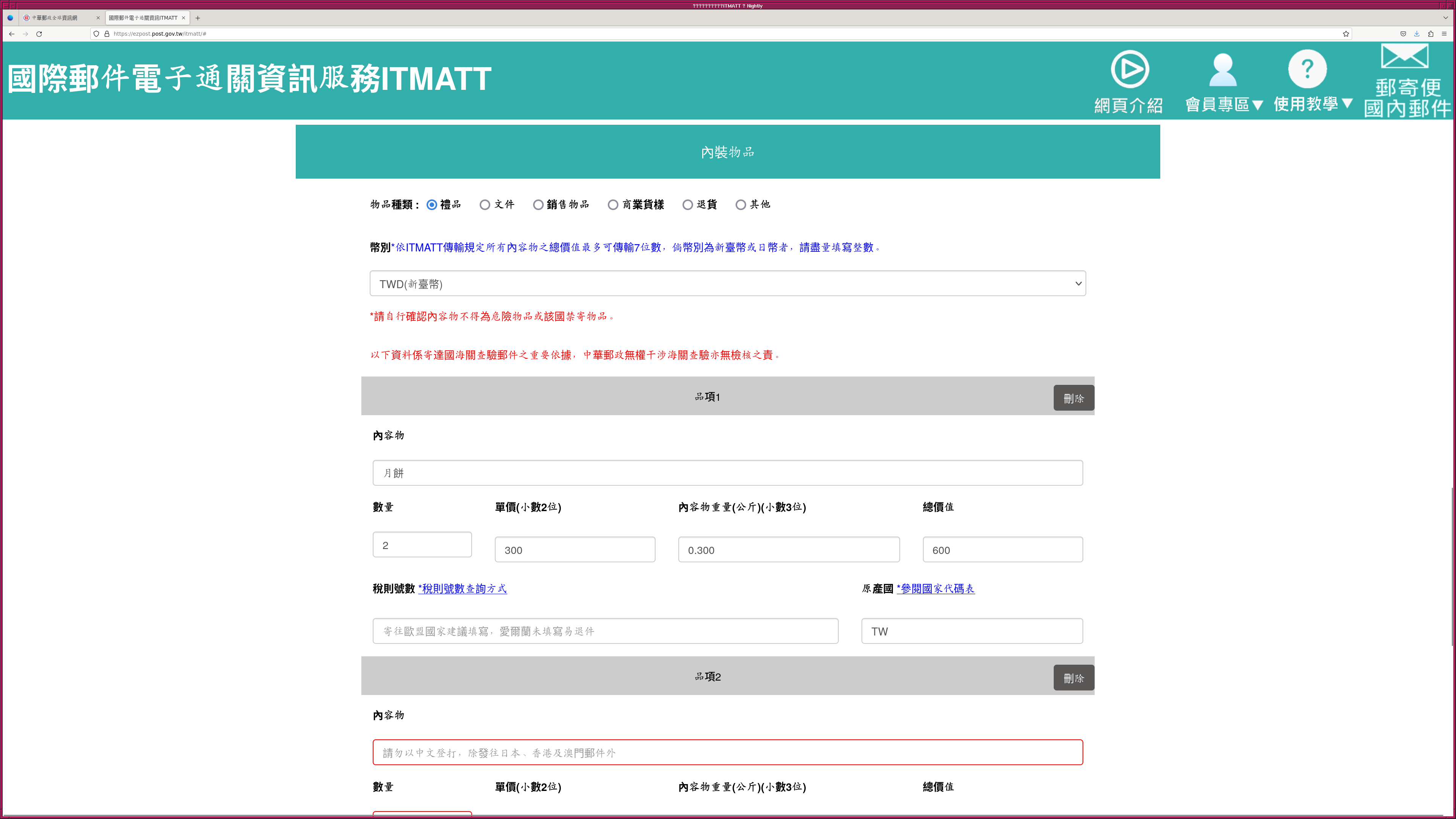This screenshot has height=819, width=1456.
Task: Switch to the 中華郵政全球資訊網 tab
Action: point(55,18)
